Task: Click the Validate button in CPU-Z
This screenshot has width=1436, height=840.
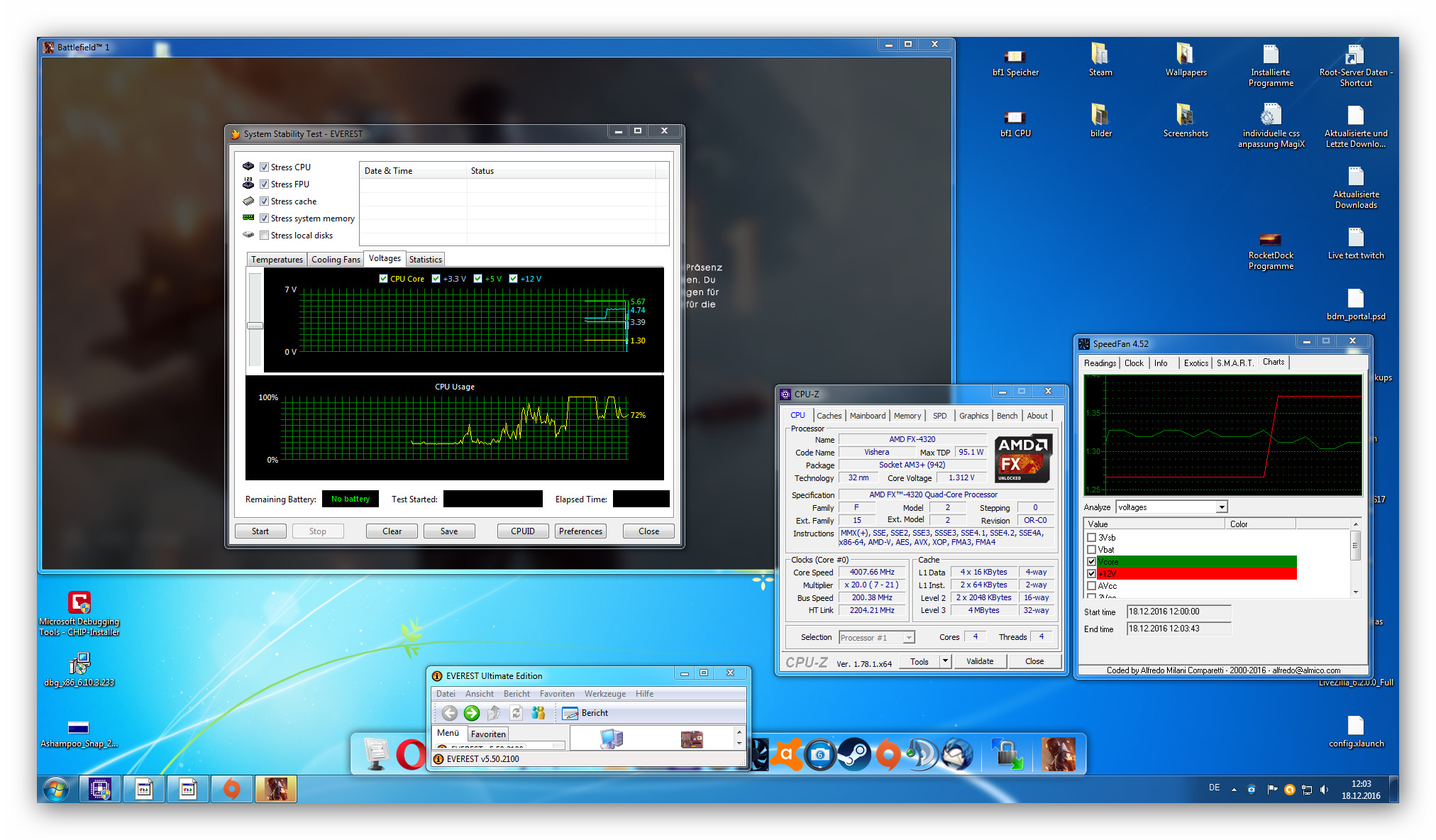Action: [x=979, y=661]
